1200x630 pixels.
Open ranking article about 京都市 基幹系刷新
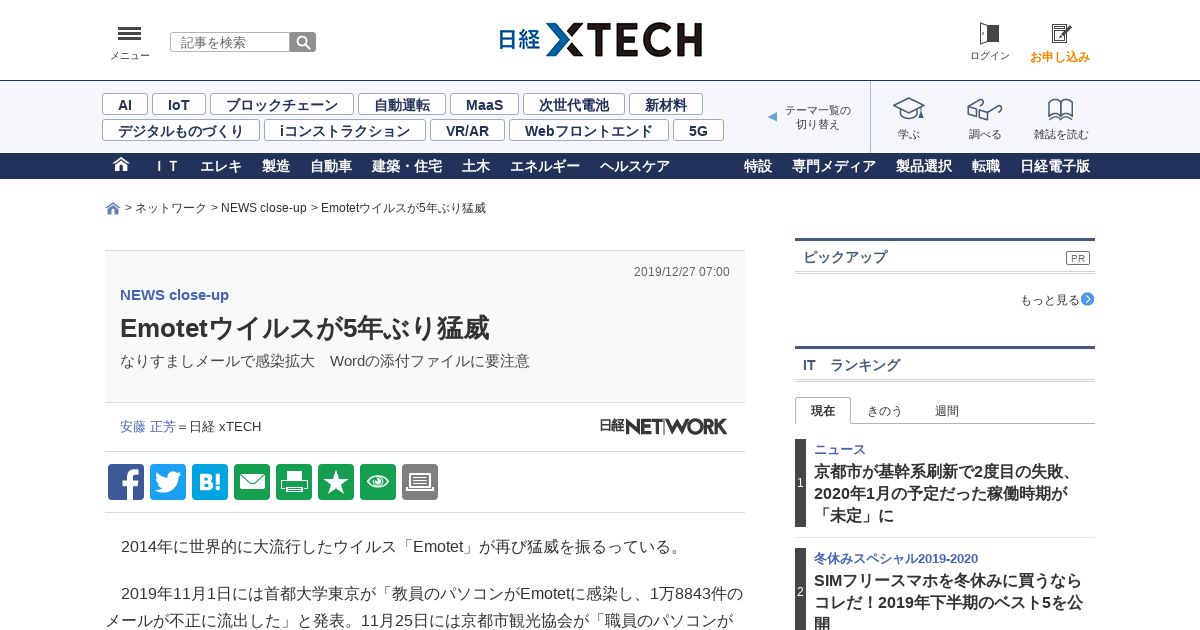(944, 494)
